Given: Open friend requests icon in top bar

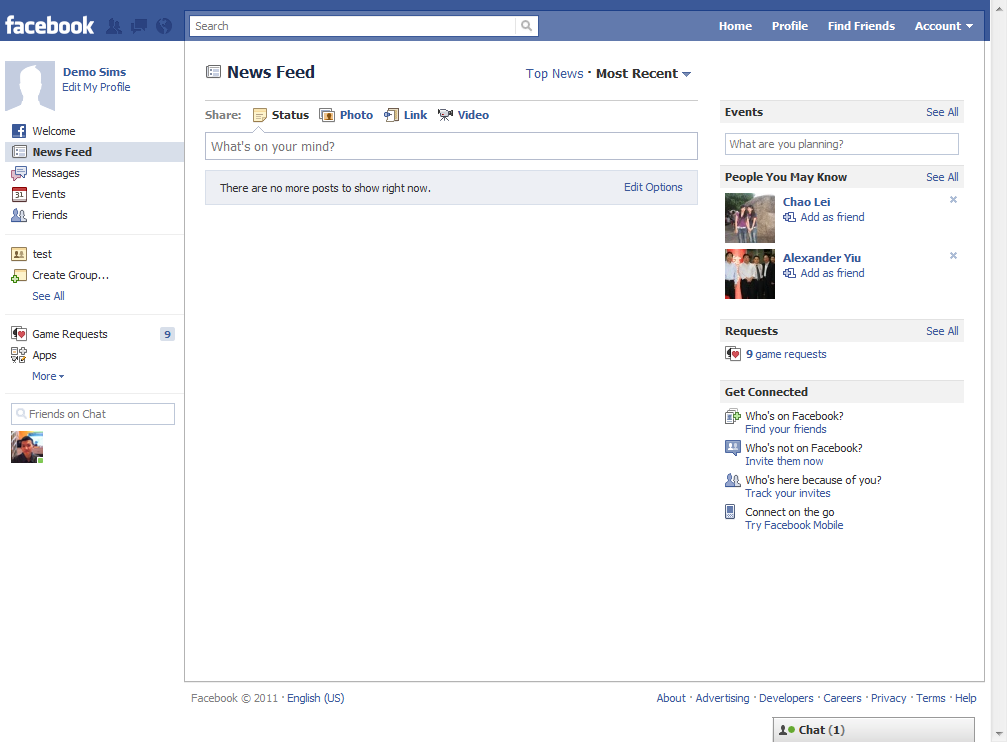Looking at the screenshot, I should pyautogui.click(x=114, y=26).
